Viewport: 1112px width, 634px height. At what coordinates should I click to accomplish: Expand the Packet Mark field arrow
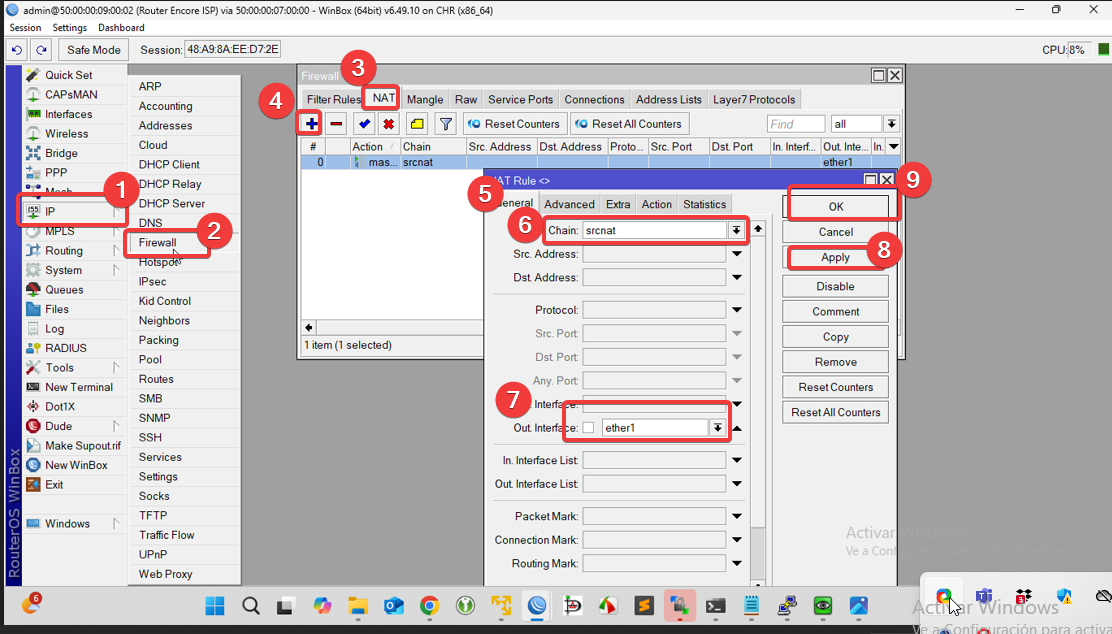coord(737,517)
